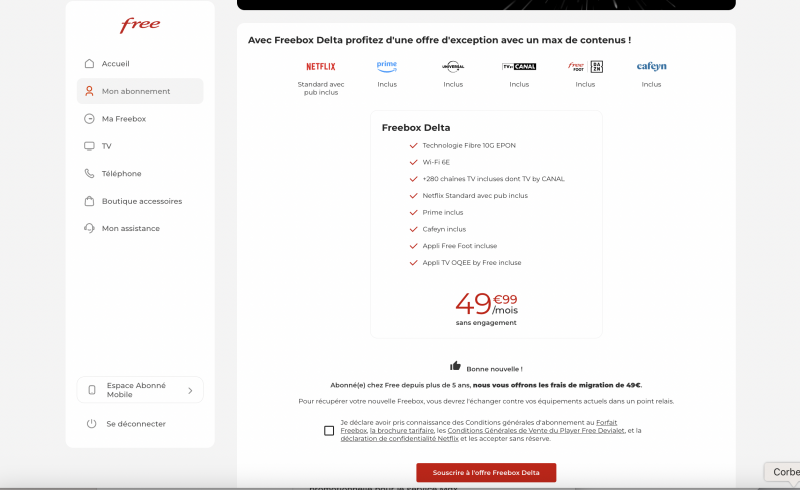
Task: Click the Mon assistance headset icon
Action: [90, 228]
